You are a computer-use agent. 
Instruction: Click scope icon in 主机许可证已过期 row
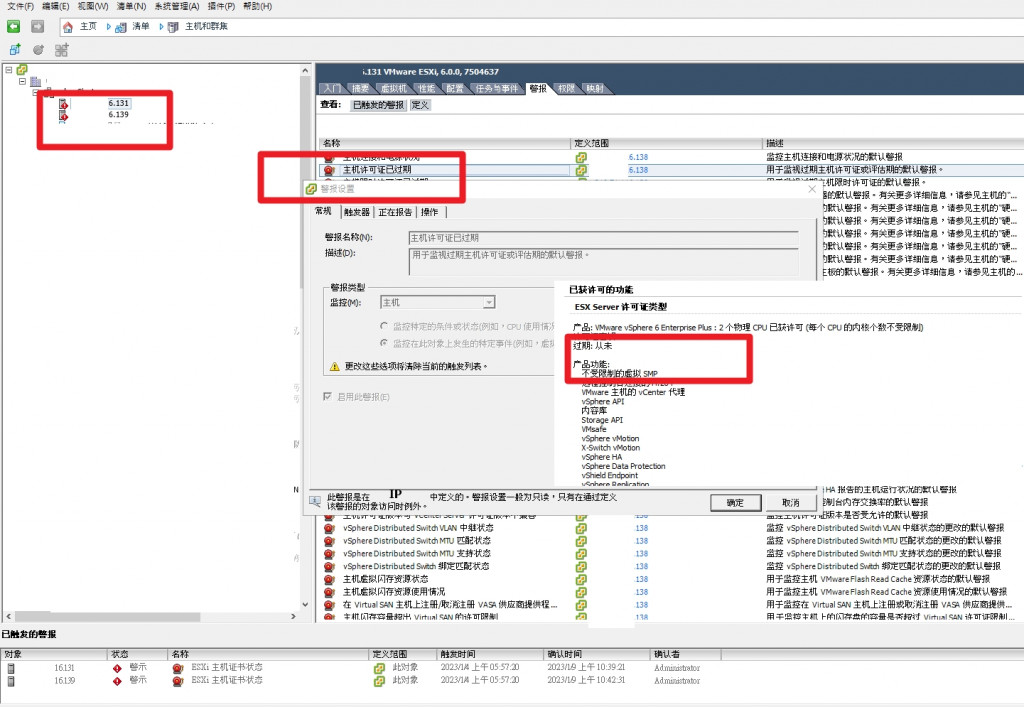pyautogui.click(x=581, y=170)
